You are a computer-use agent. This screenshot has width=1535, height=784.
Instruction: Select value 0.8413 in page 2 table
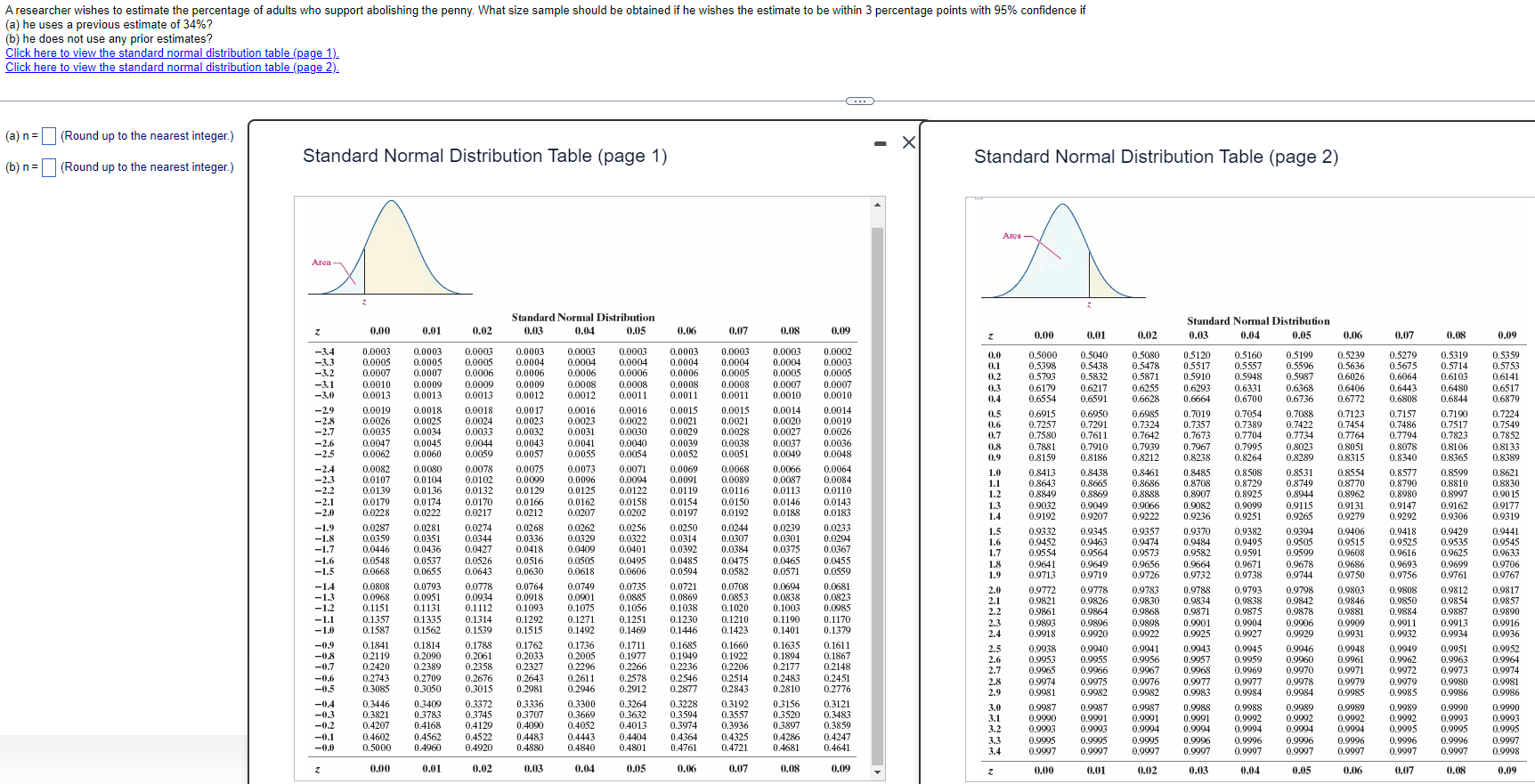coord(1043,473)
